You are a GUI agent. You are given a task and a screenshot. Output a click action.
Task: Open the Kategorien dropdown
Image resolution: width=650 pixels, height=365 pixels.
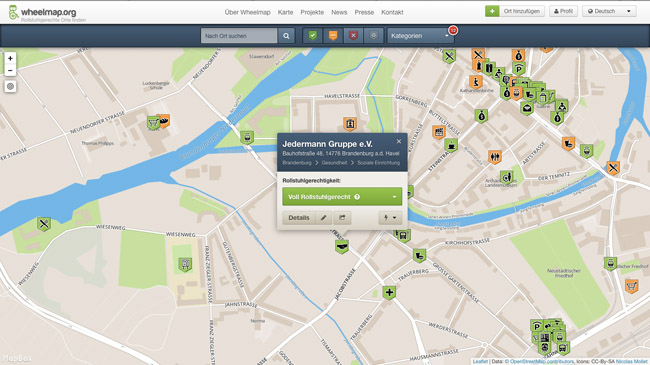pyautogui.click(x=420, y=36)
